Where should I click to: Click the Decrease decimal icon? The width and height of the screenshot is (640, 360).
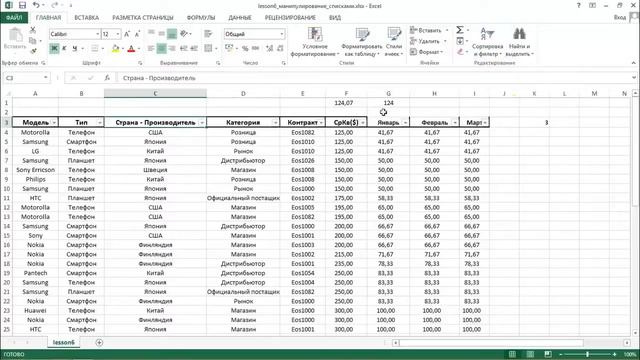(x=280, y=49)
